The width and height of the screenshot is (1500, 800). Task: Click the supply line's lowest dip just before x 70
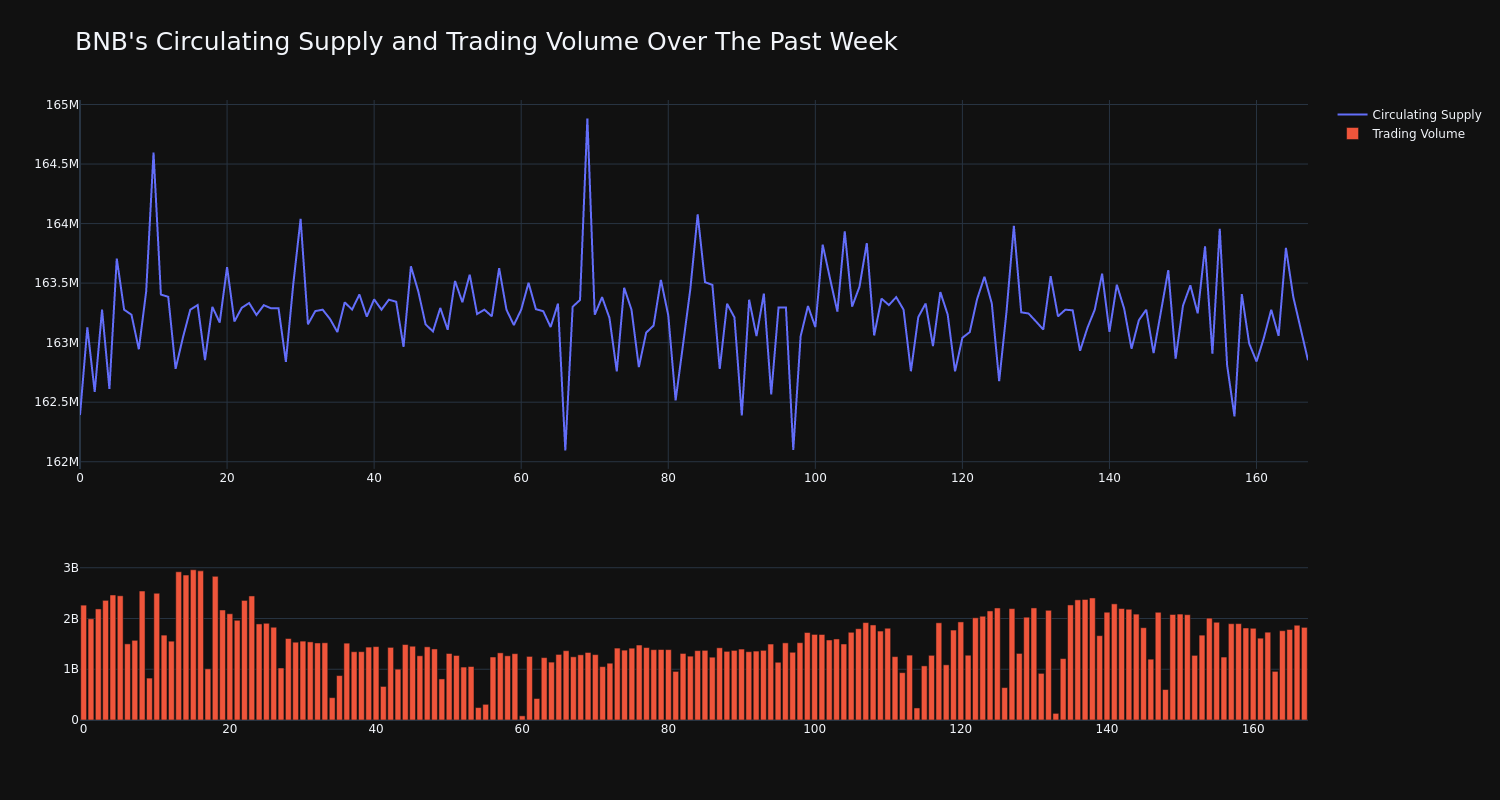[565, 449]
